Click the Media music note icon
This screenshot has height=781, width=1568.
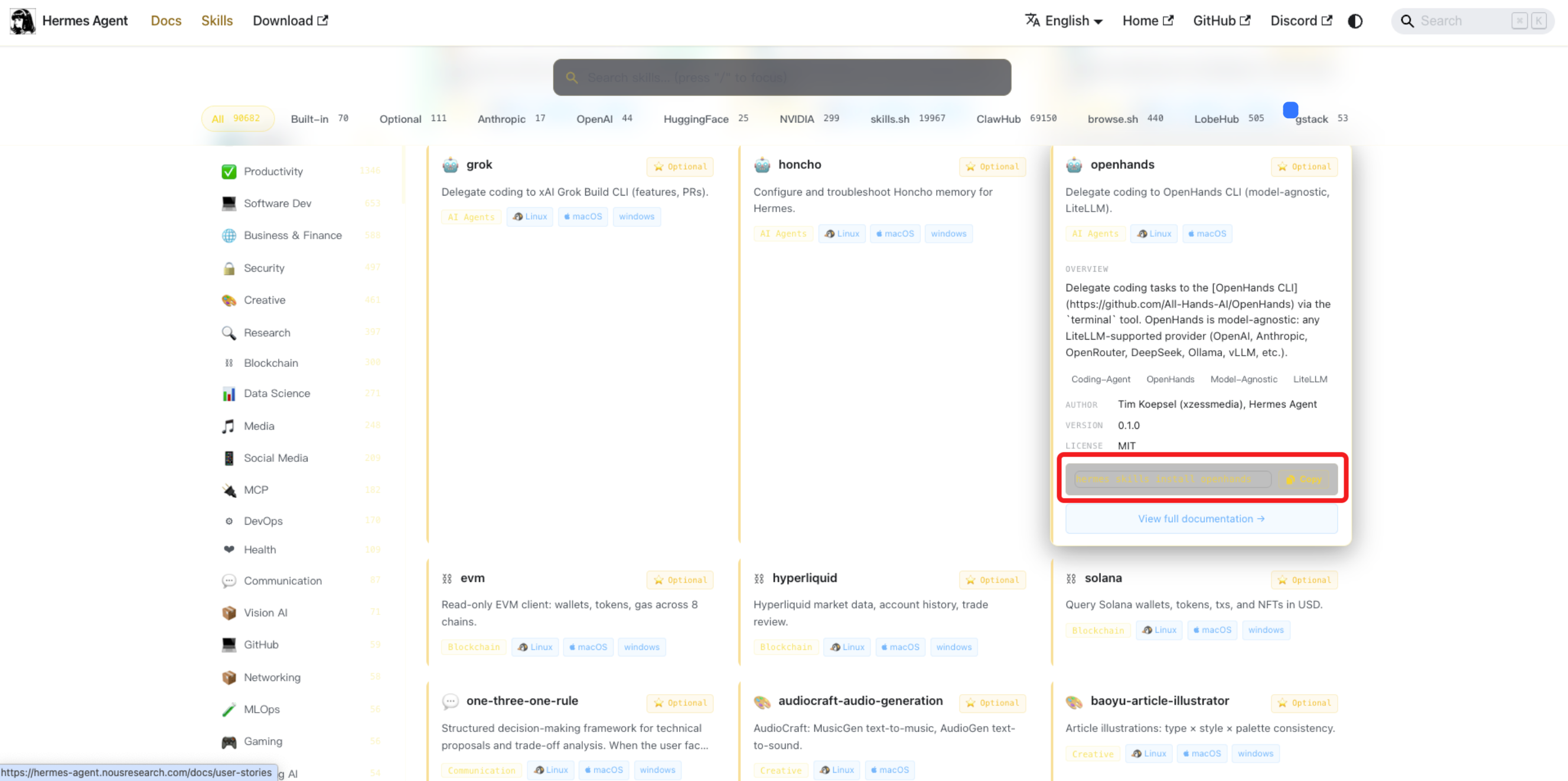pyautogui.click(x=229, y=426)
